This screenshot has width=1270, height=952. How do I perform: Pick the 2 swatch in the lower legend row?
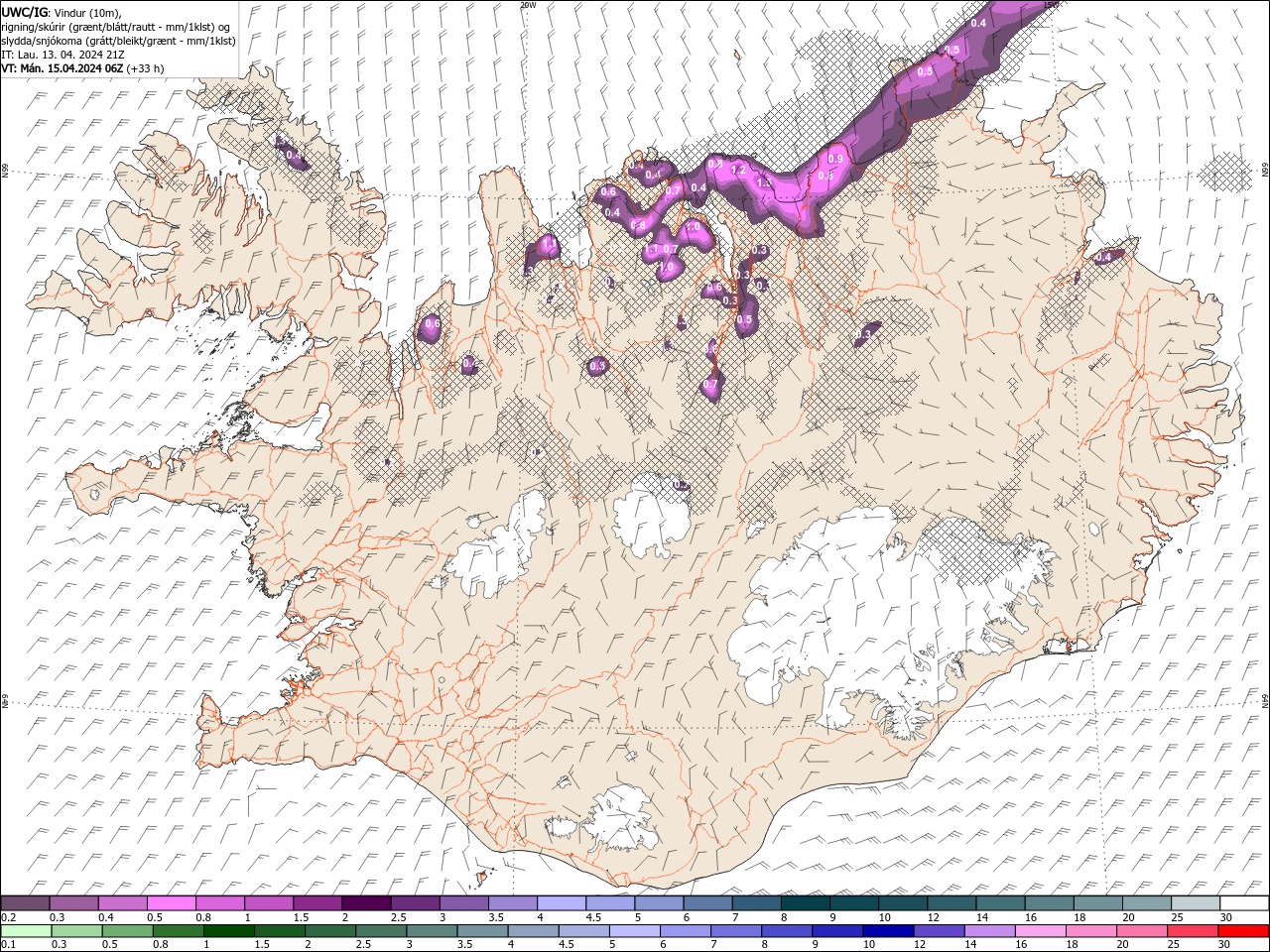pos(330,931)
